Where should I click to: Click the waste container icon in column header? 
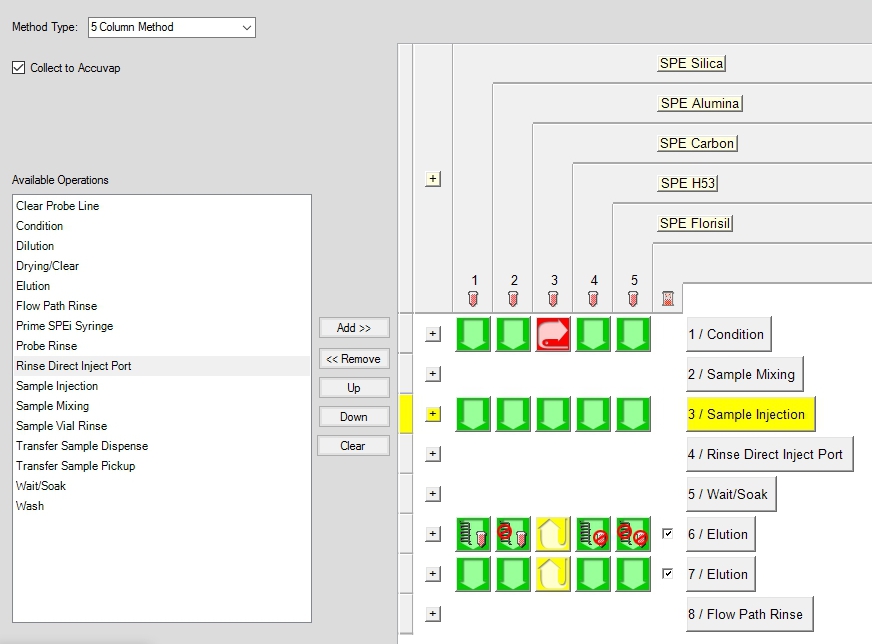tap(668, 298)
